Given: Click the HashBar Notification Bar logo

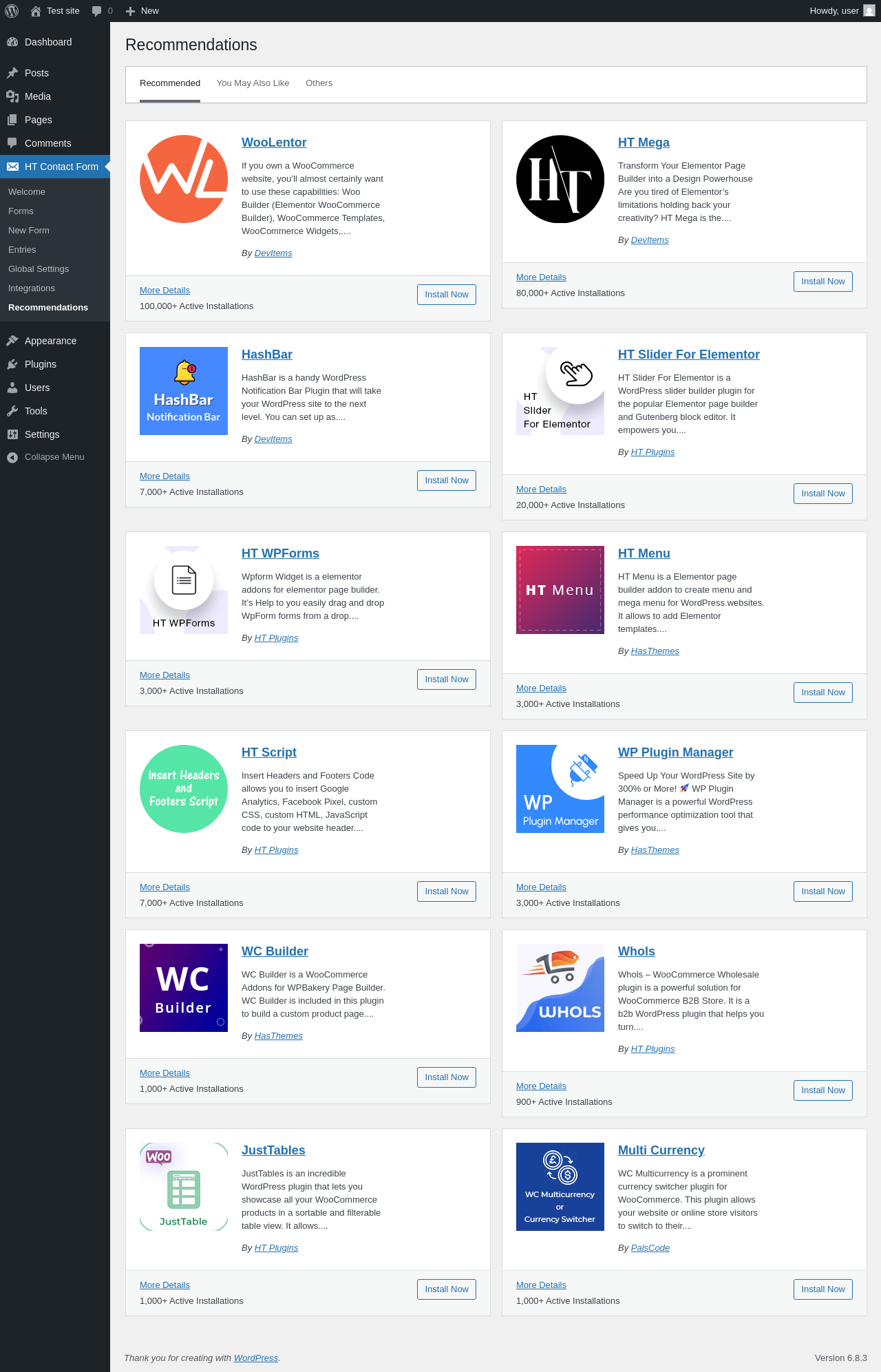Looking at the screenshot, I should click(184, 391).
